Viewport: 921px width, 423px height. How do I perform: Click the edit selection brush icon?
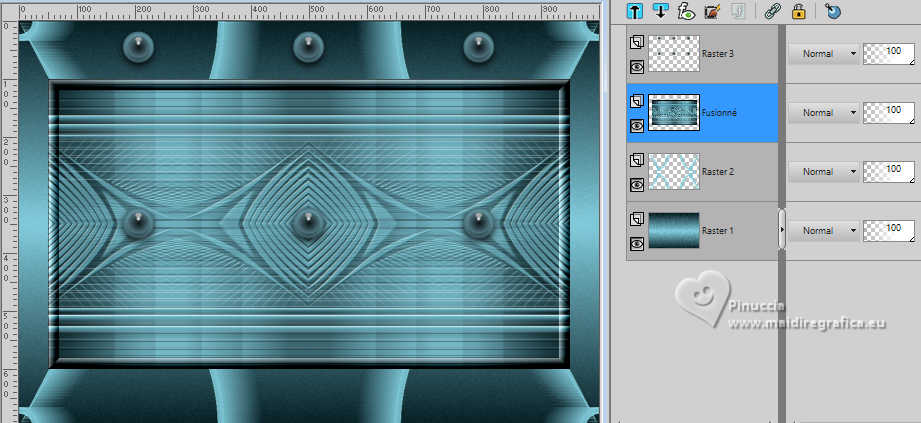(x=712, y=11)
